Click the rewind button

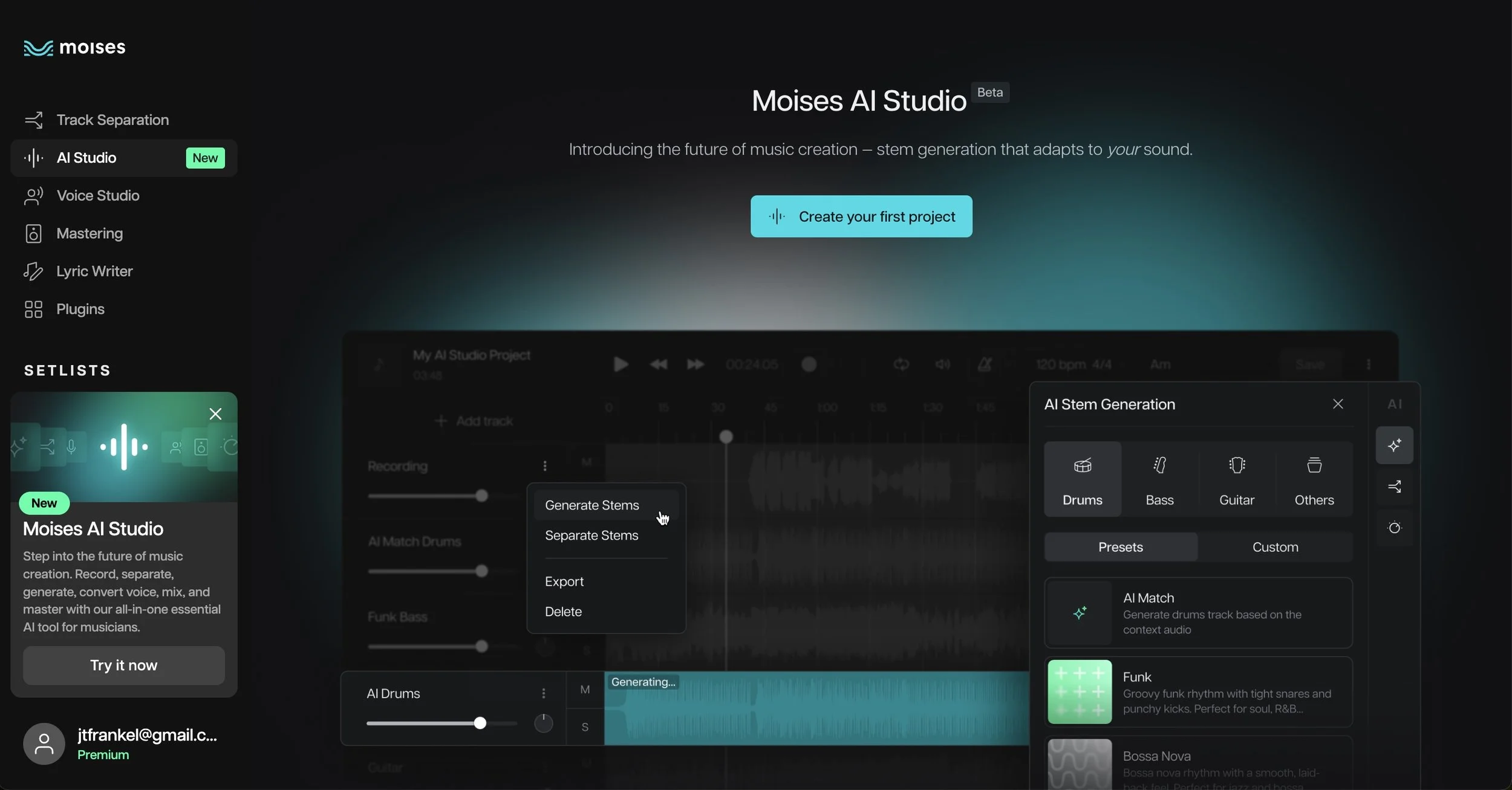(x=658, y=364)
